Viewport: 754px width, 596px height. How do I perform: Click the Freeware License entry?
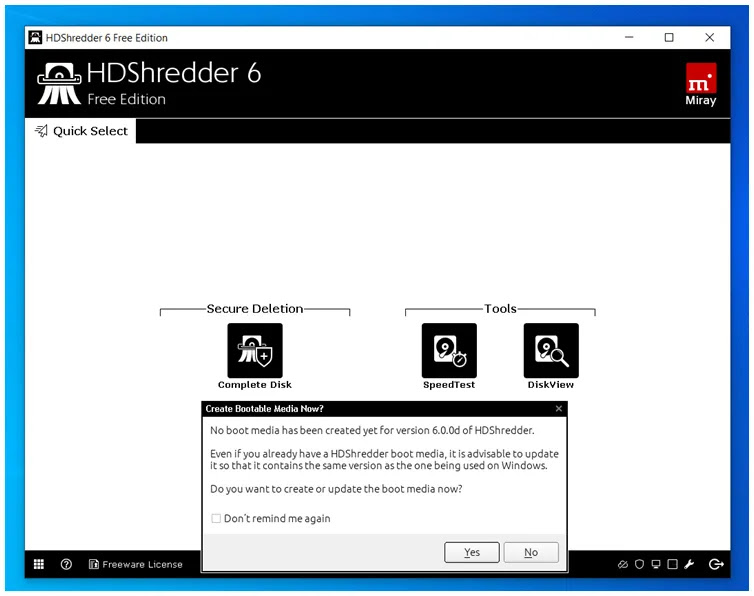coord(136,564)
